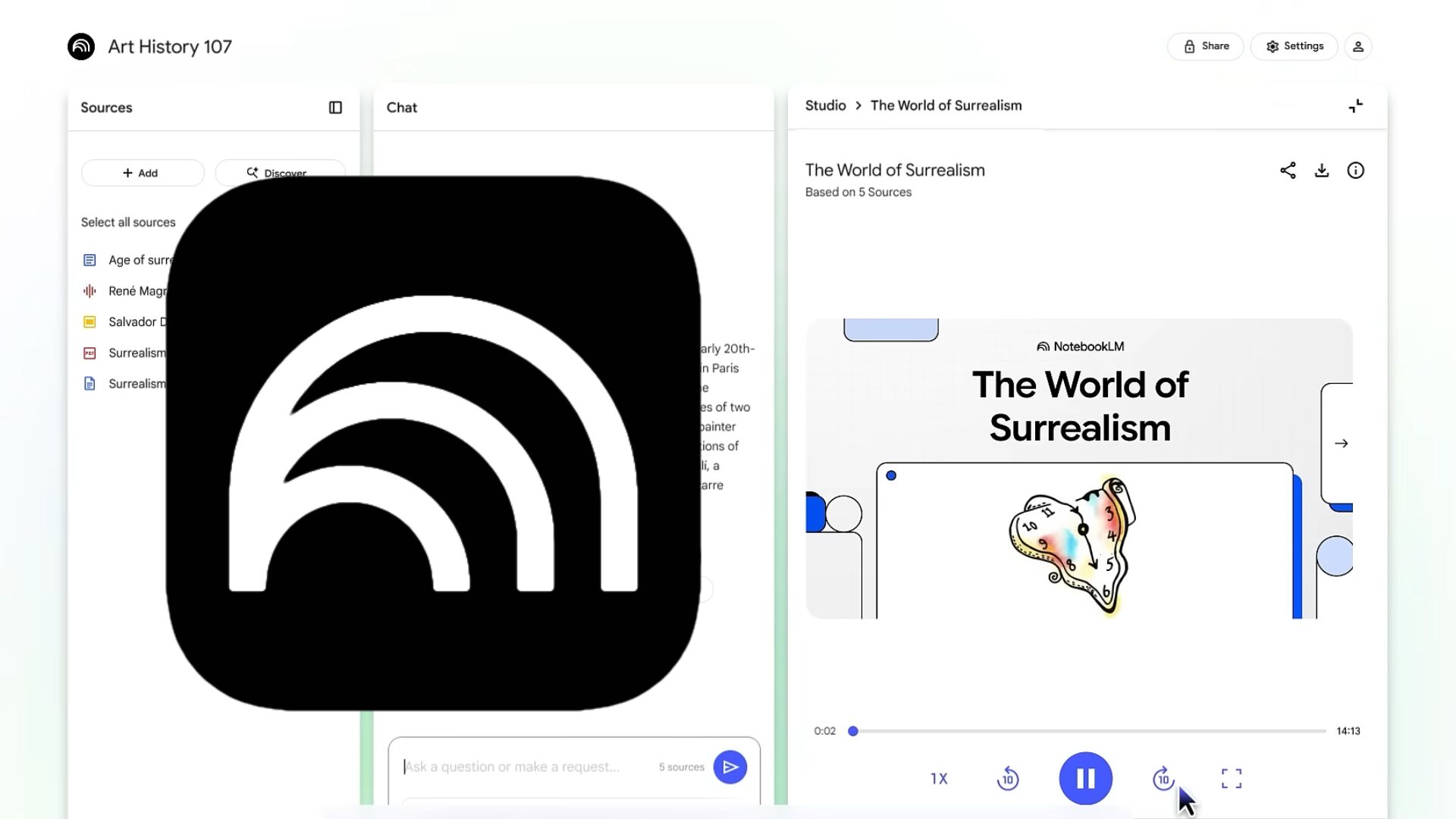Rewind playback 10 seconds
Image resolution: width=1456 pixels, height=819 pixels.
1007,779
